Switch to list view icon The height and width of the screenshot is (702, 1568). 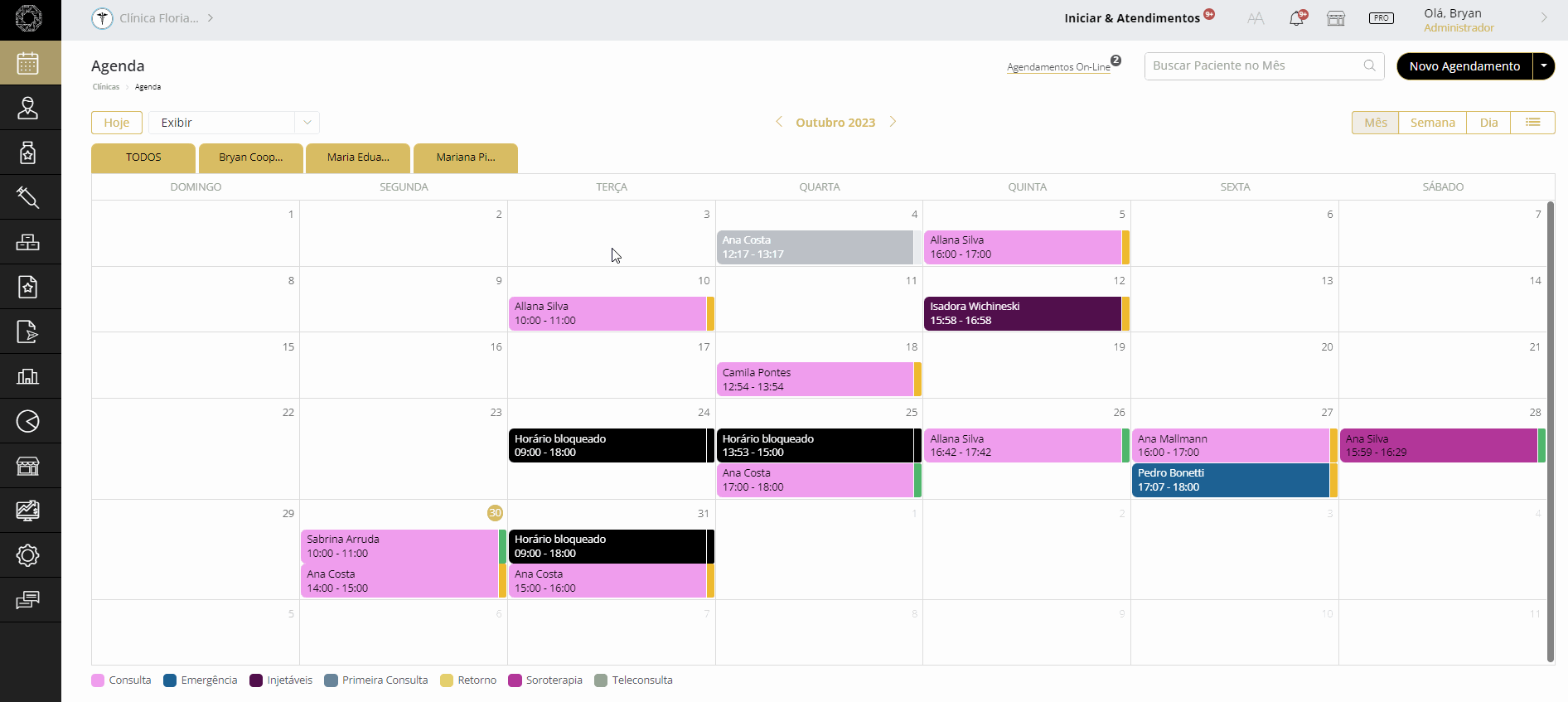coord(1532,123)
